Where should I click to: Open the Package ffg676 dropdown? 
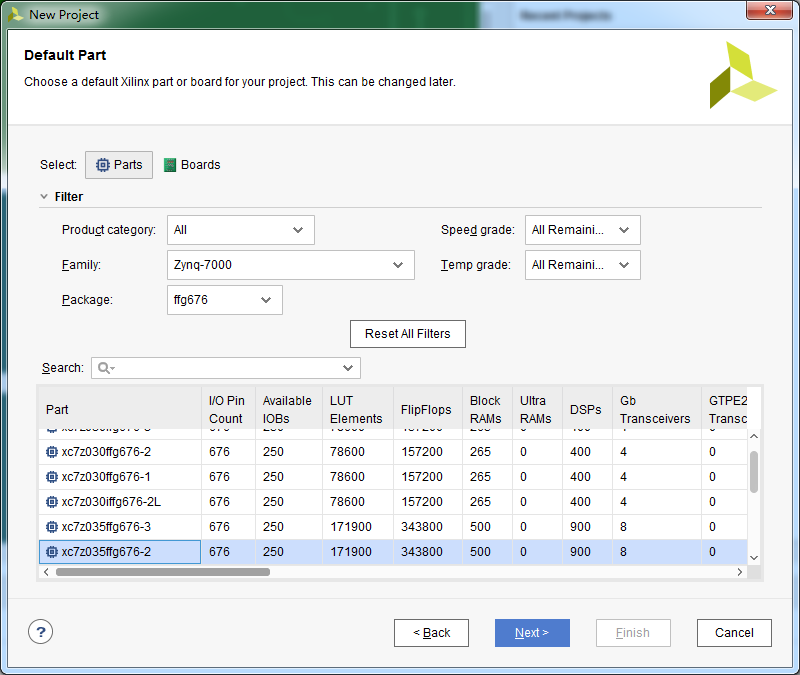pos(224,300)
